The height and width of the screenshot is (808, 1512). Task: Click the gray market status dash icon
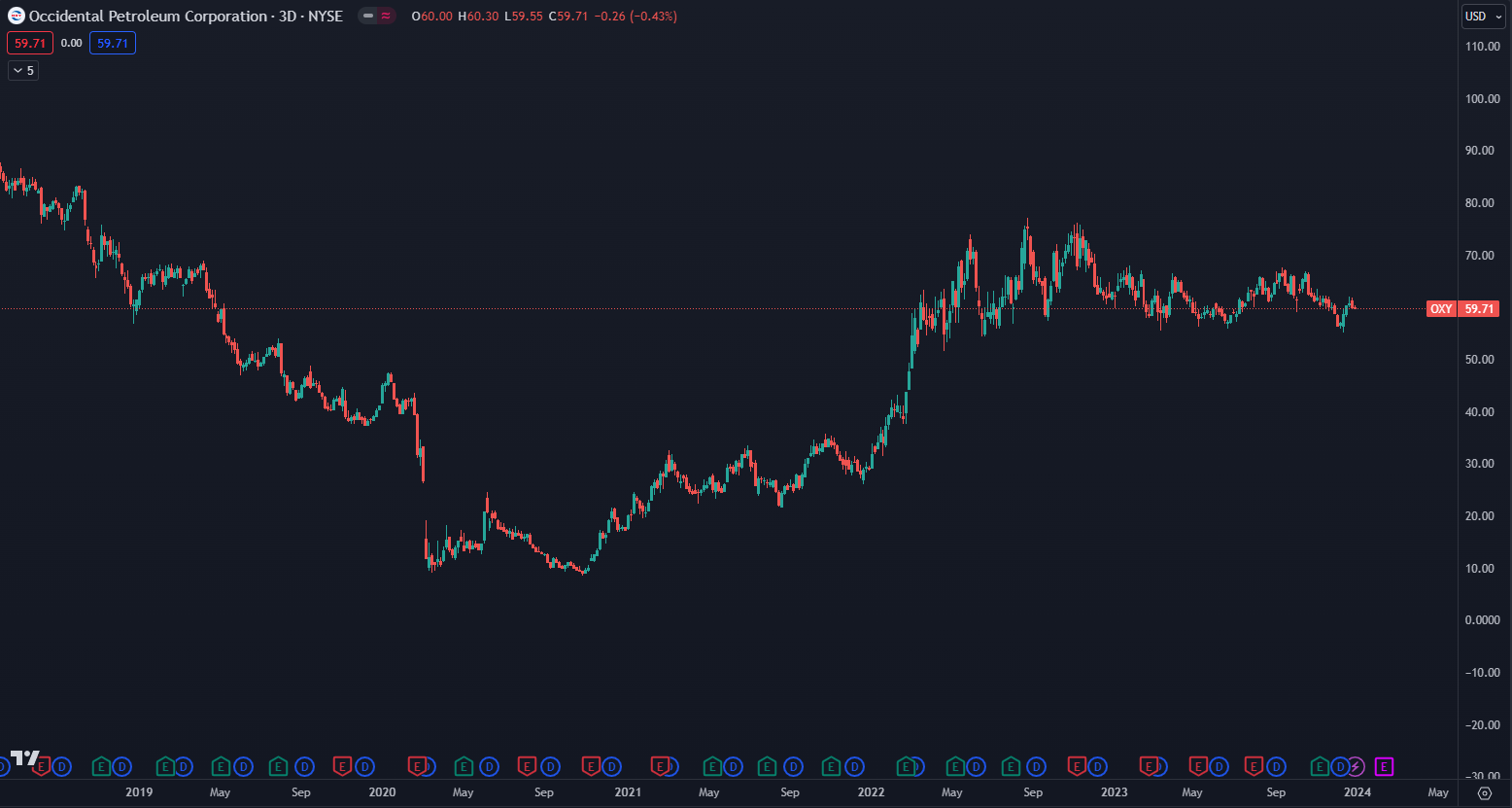pos(368,17)
